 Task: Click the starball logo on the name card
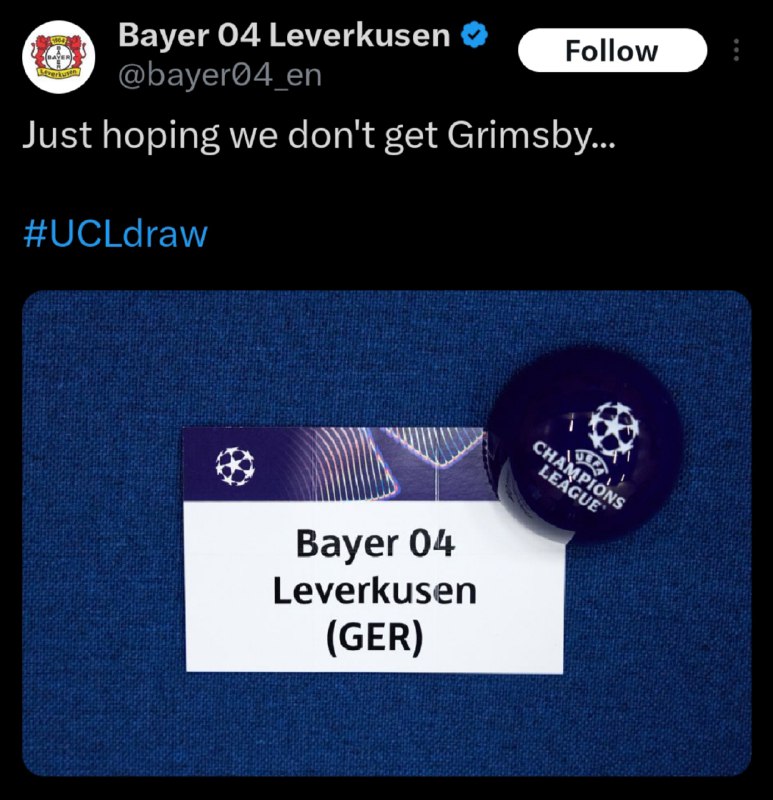coord(235,466)
